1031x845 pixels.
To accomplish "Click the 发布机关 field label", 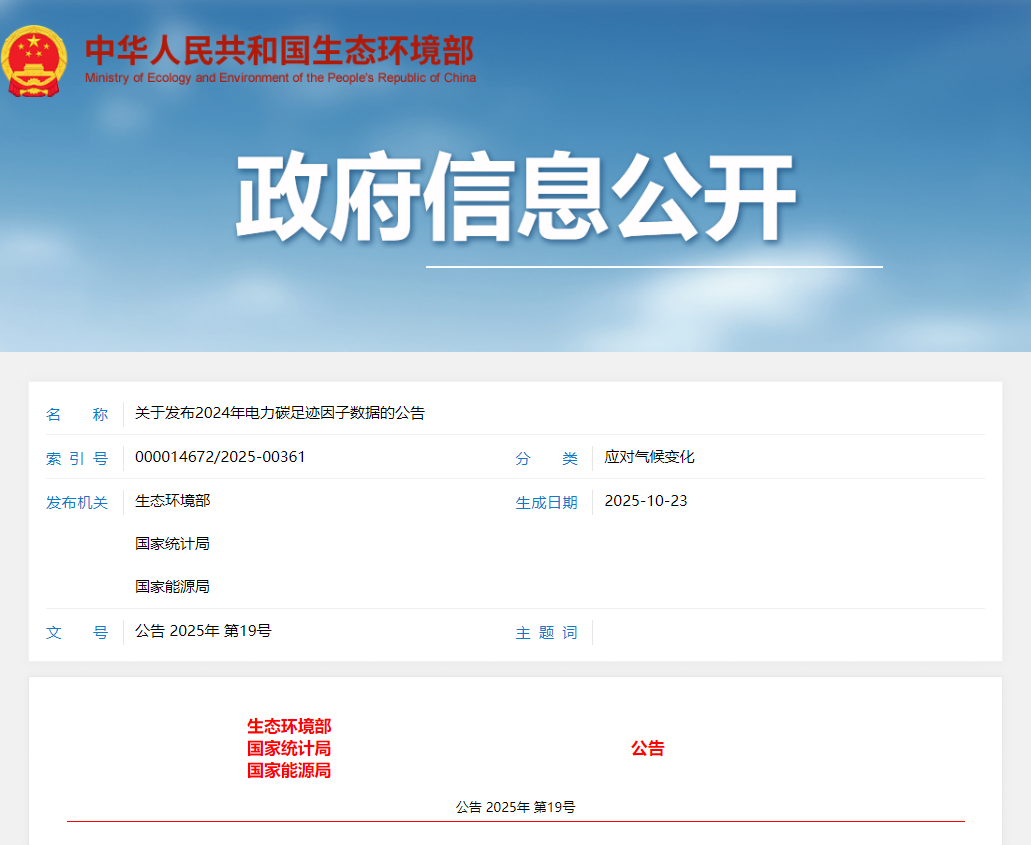I will coord(77,503).
